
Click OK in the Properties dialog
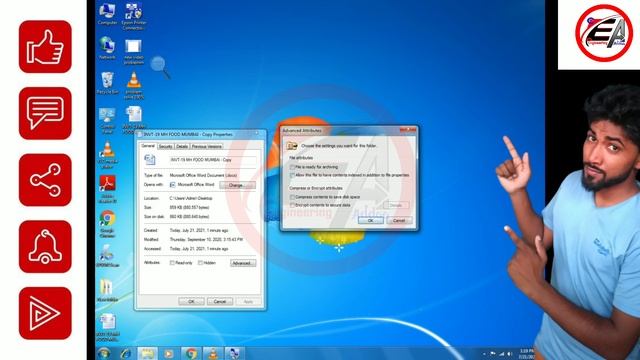click(x=191, y=302)
